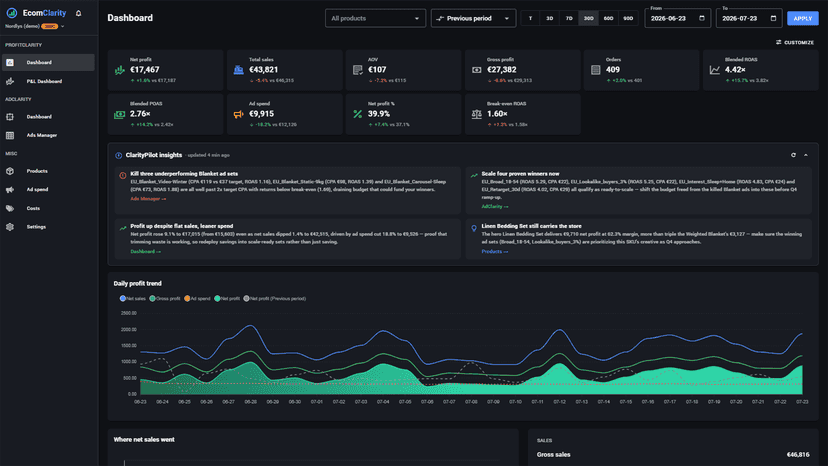The image size is (828, 466).
Task: Open Products menu item
Action: coord(48,171)
